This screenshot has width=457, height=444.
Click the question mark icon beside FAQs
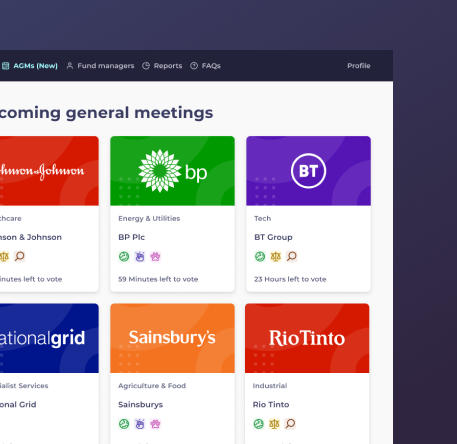tap(194, 66)
